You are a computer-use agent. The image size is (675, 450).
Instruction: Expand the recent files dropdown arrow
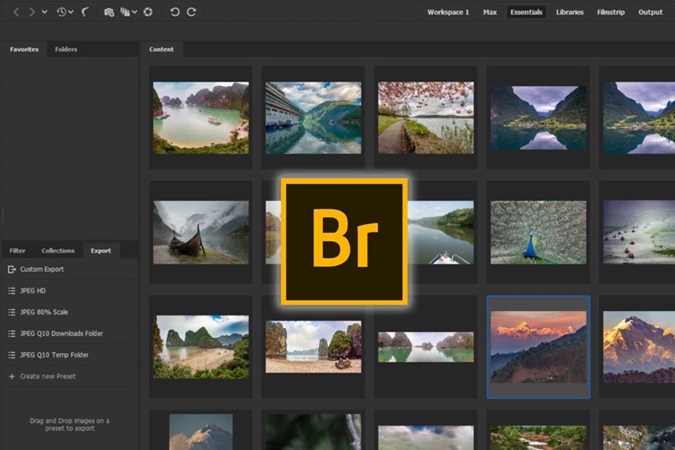click(x=71, y=12)
